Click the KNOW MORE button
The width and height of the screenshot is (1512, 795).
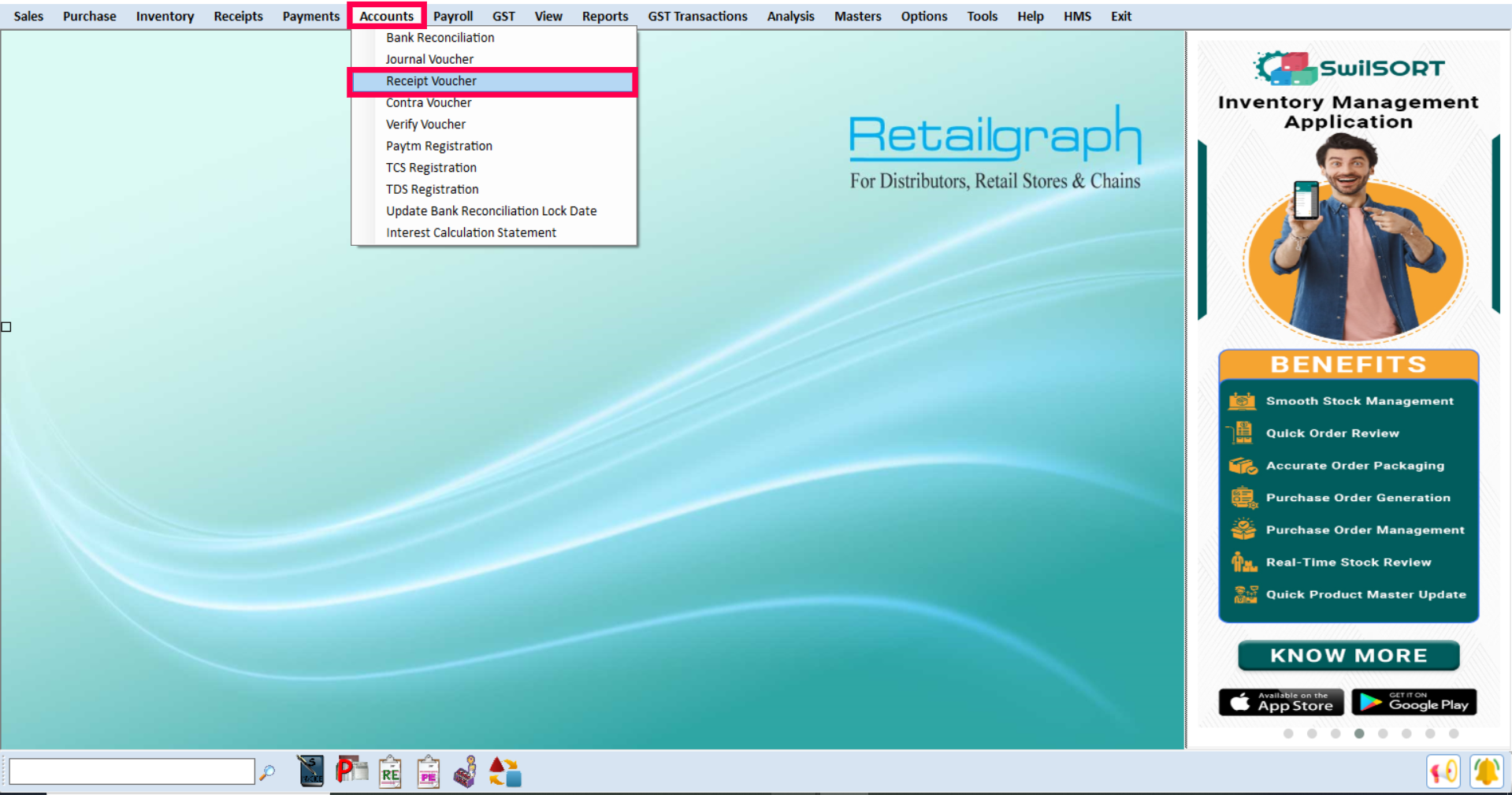[1348, 656]
